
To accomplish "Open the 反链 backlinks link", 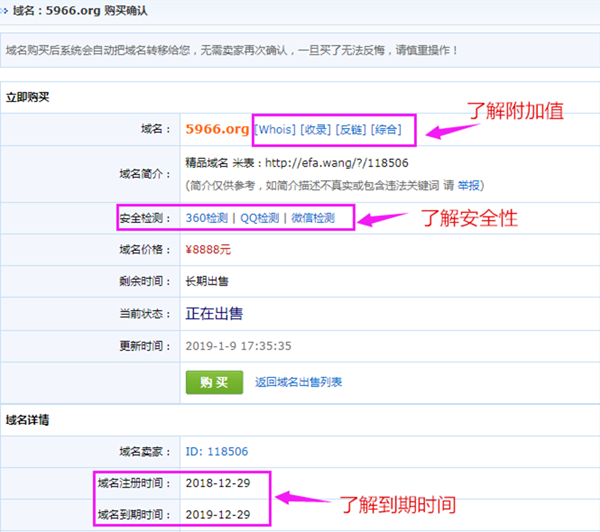I will coord(351,129).
